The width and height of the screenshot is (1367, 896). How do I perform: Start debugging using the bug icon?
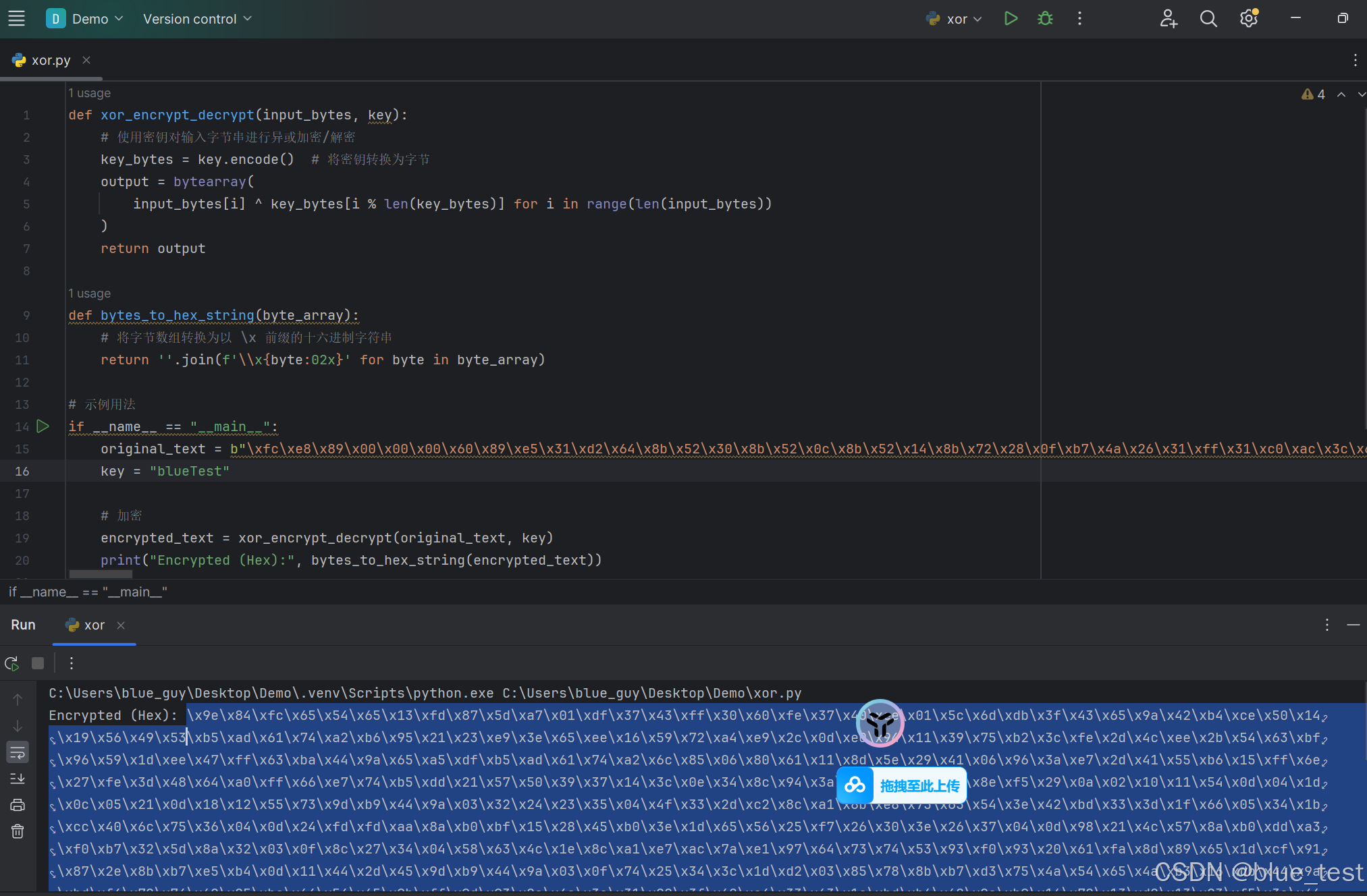1044,18
